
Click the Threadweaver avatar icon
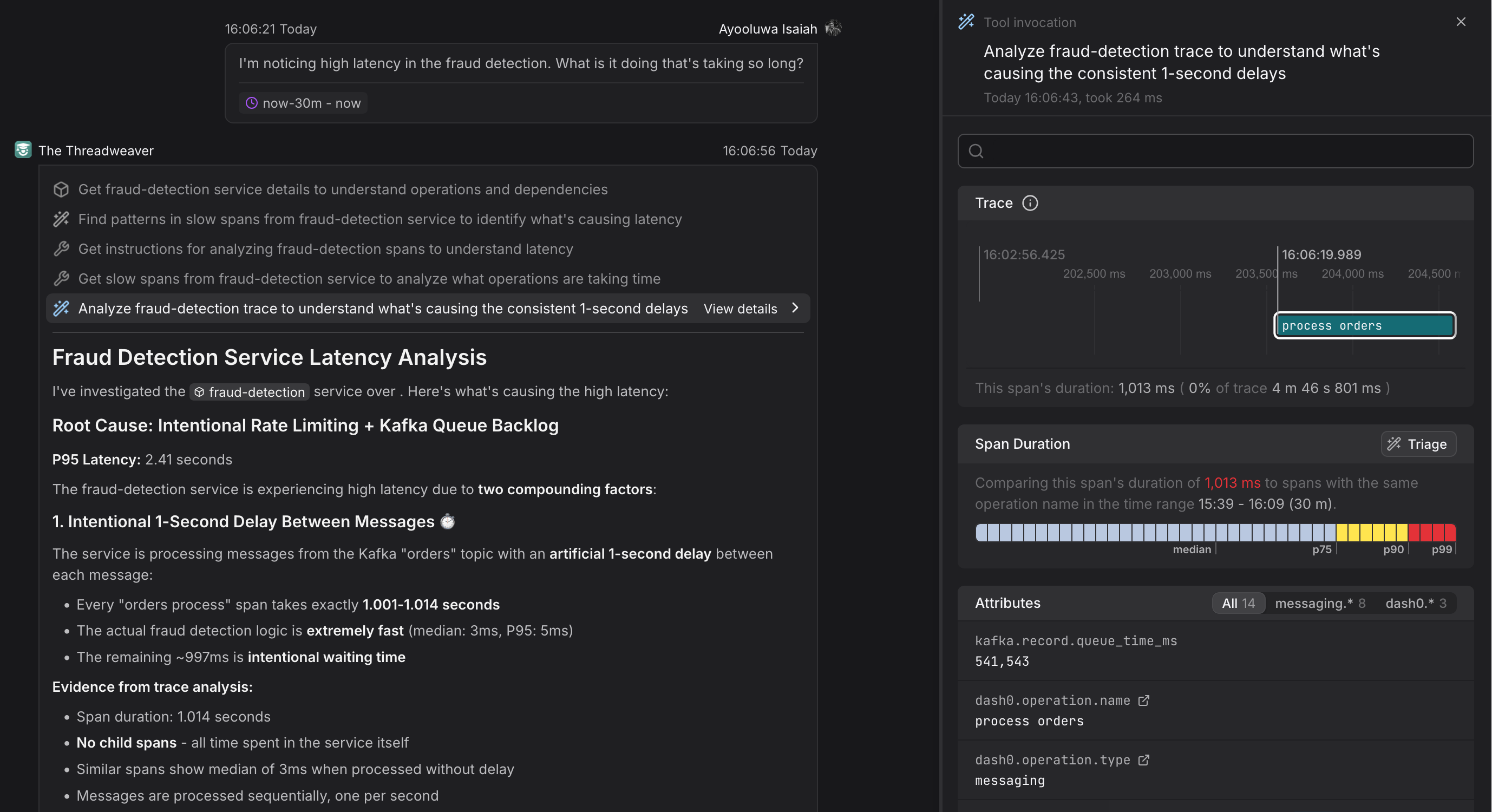(x=23, y=150)
